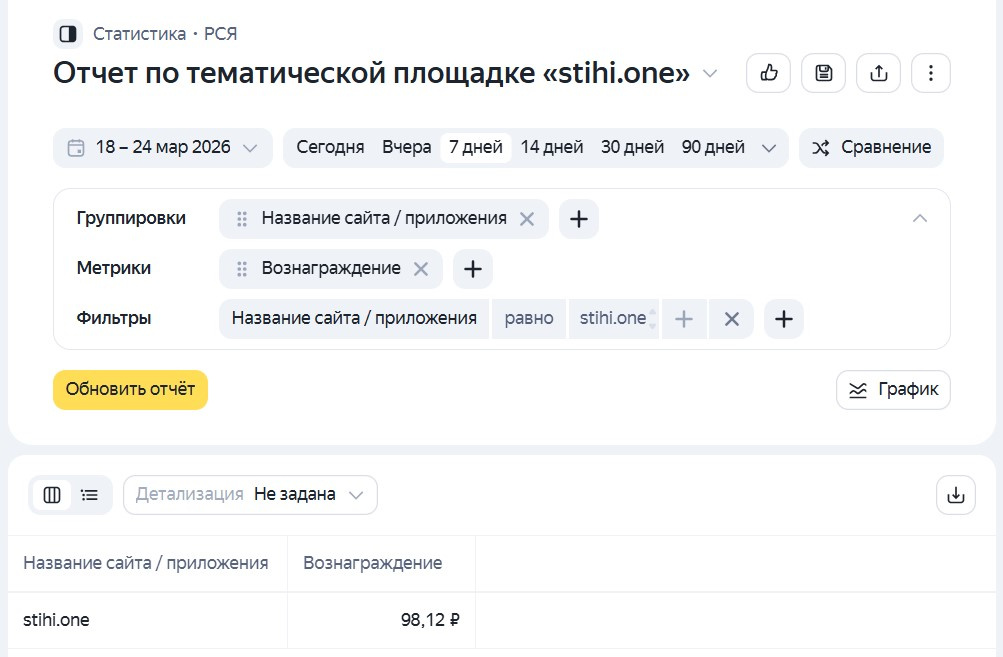The height and width of the screenshot is (657, 1003).
Task: Collapse the report settings panel
Action: tap(920, 219)
